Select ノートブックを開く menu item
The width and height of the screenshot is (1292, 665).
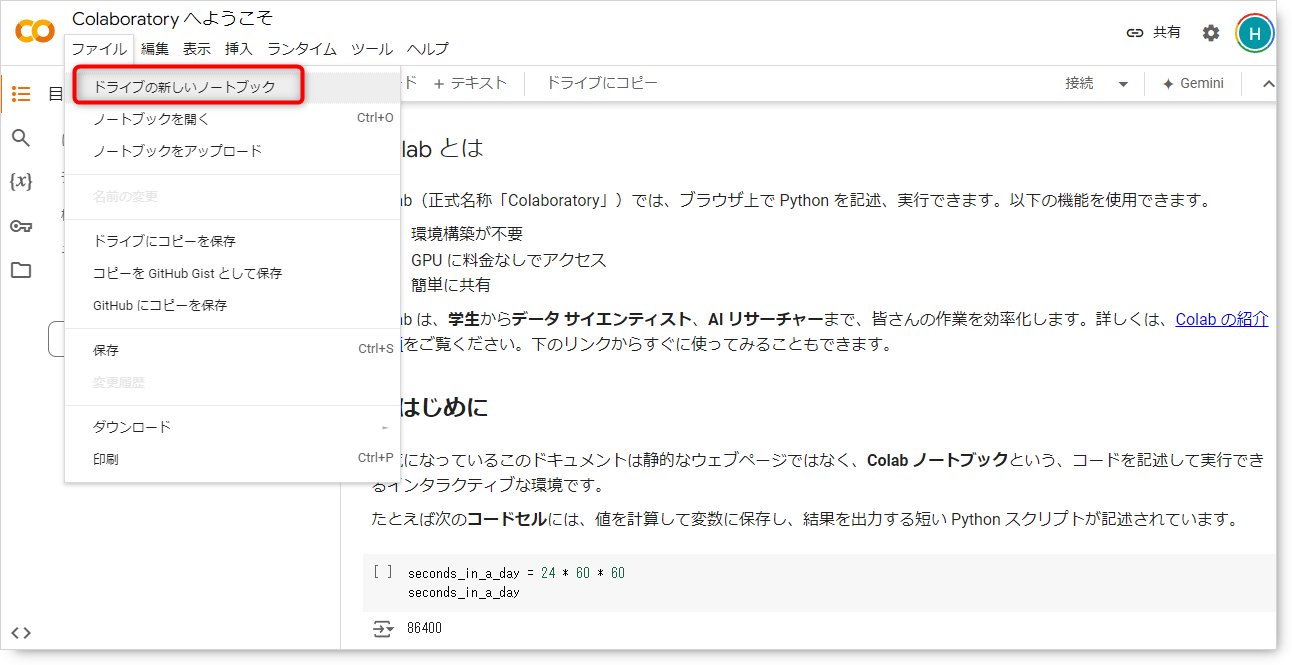(232, 119)
